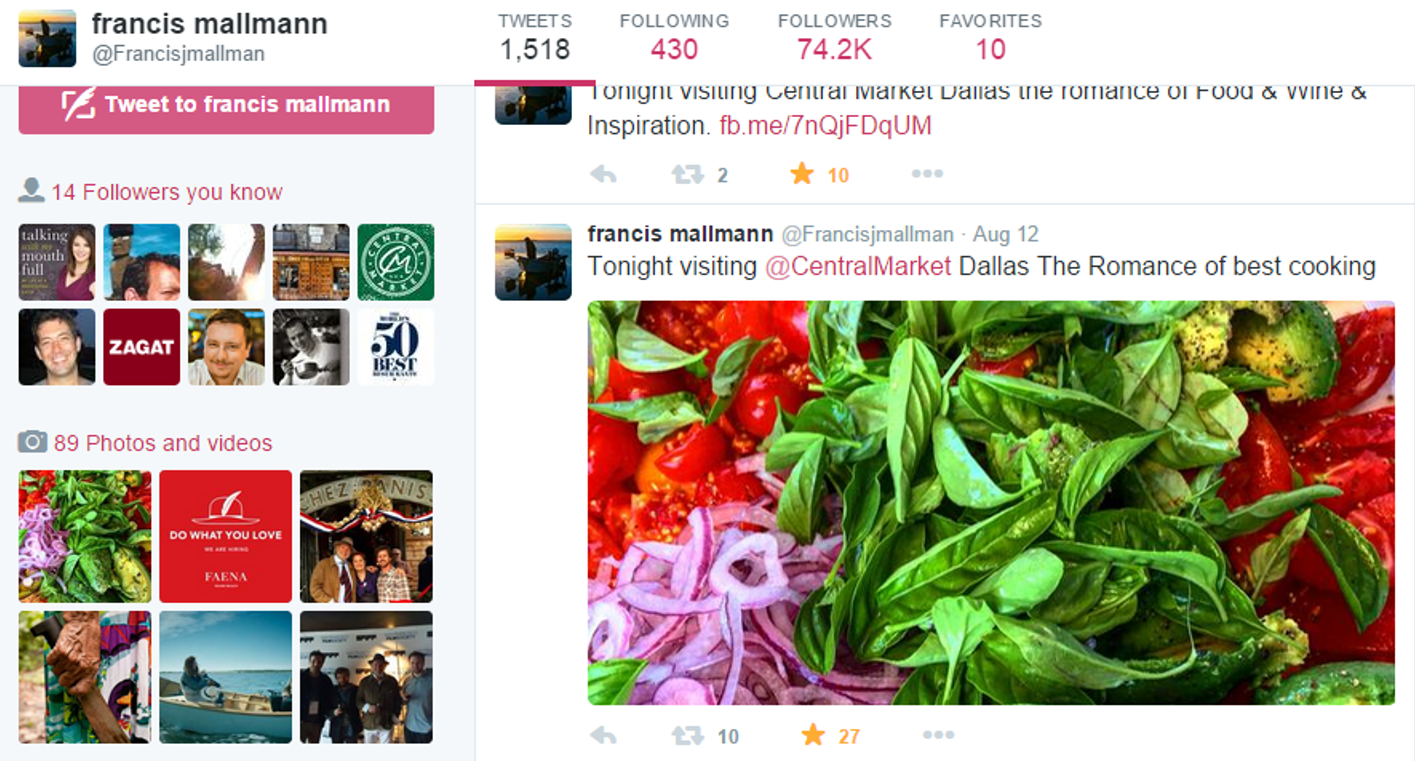Open the 14 Followers you know link
Image resolution: width=1415 pixels, height=761 pixels.
click(x=167, y=192)
